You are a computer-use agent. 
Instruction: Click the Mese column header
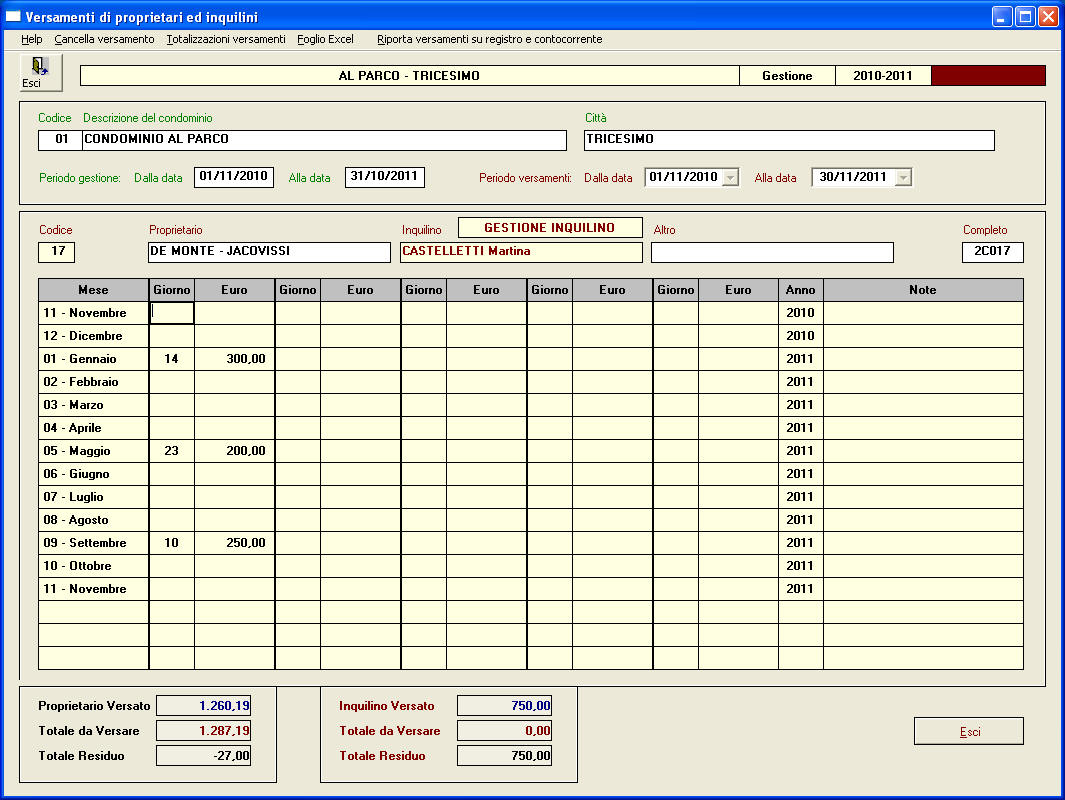(x=94, y=290)
